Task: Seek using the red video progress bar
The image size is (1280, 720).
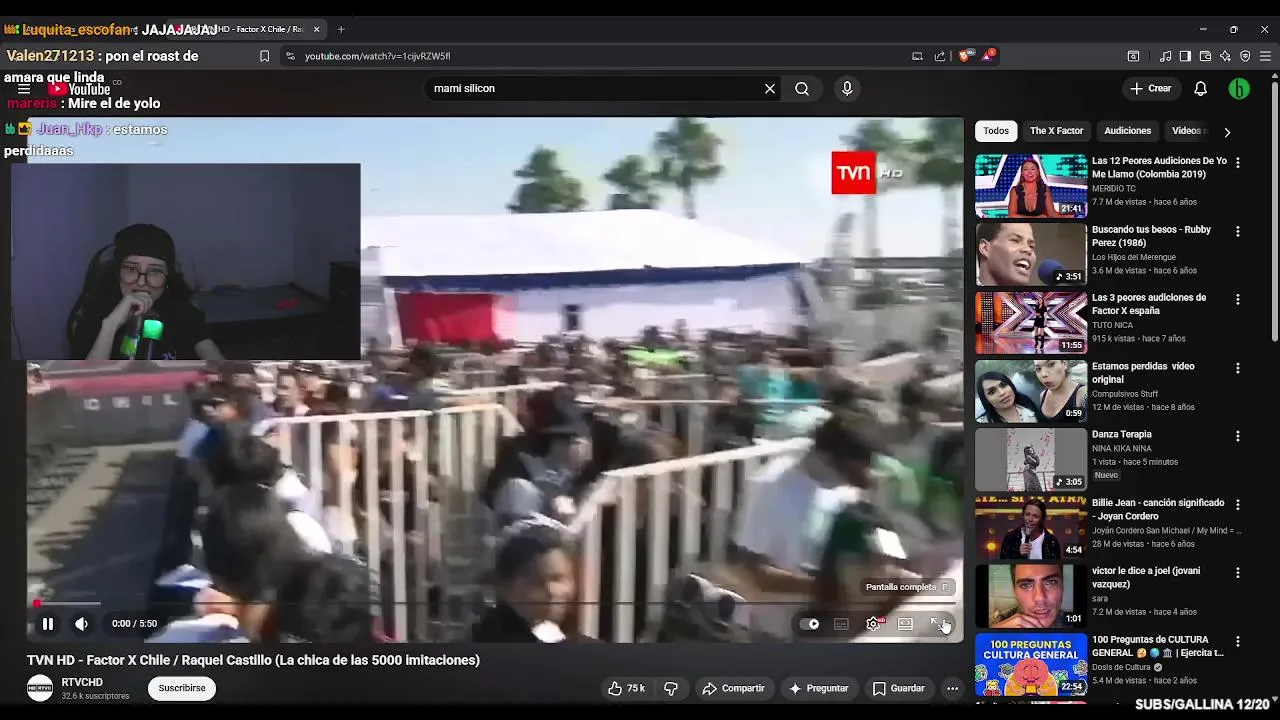Action: click(496, 603)
